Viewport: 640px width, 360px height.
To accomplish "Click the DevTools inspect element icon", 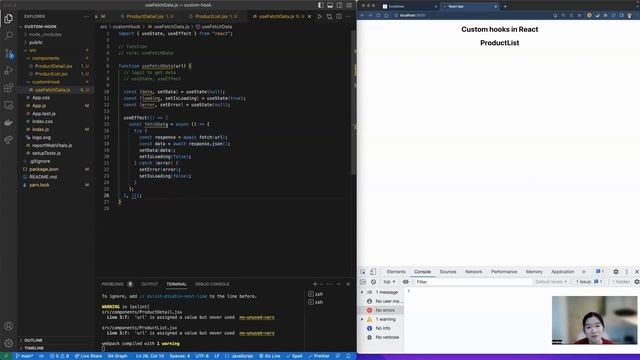I will [x=363, y=272].
